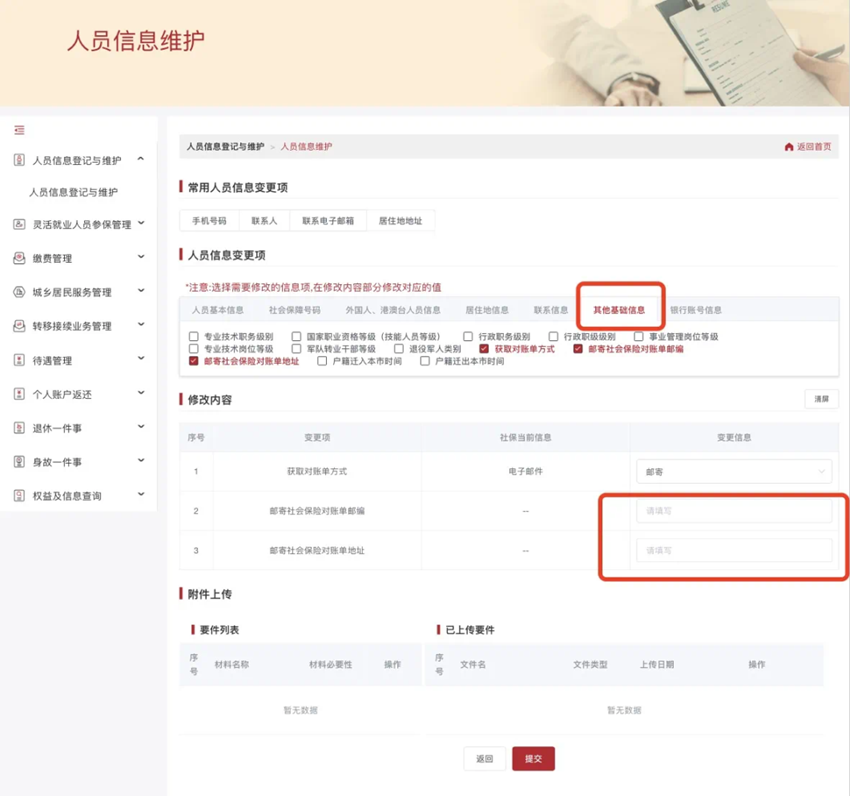The width and height of the screenshot is (850, 796).
Task: Expand the 转移接续业务管理 chevron
Action: coord(141,325)
